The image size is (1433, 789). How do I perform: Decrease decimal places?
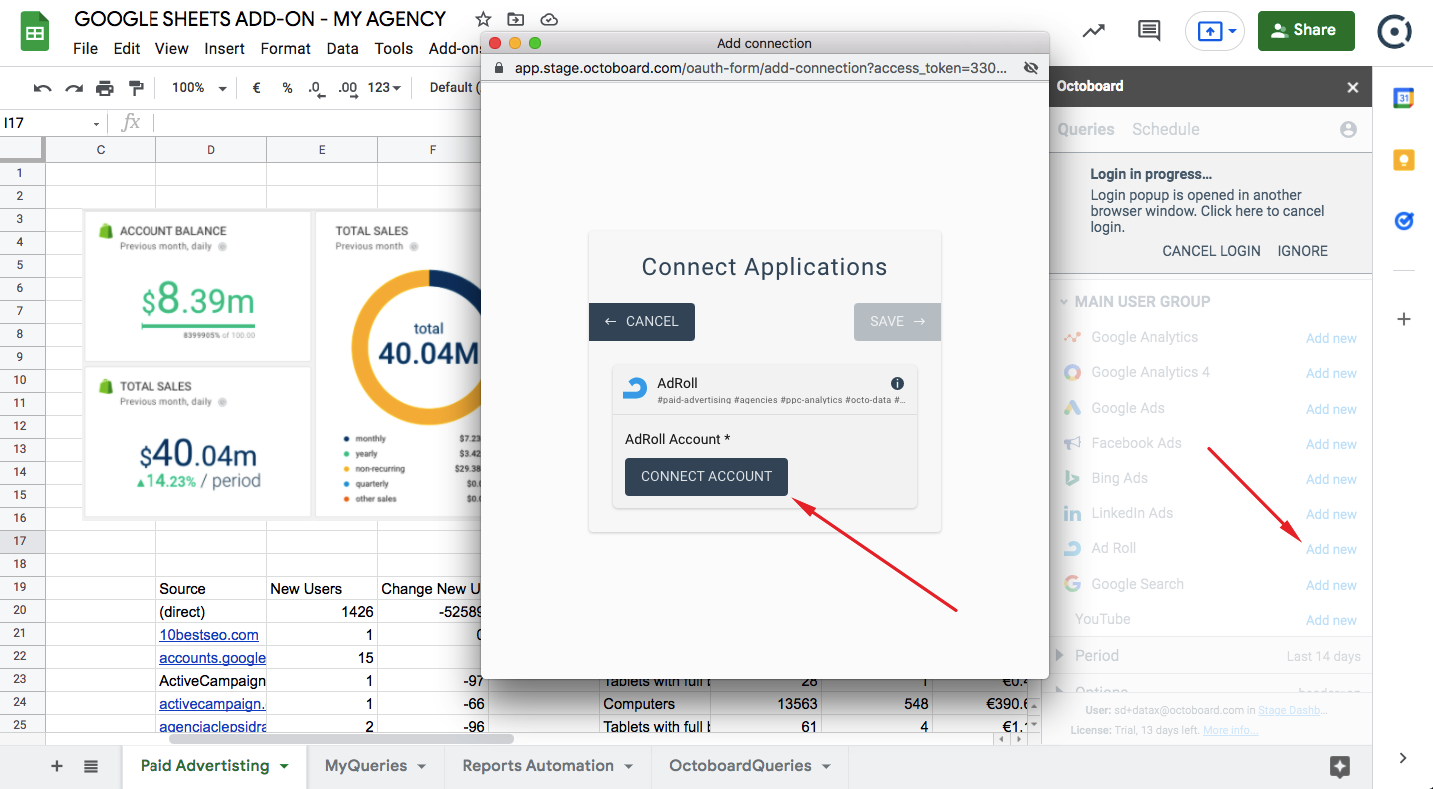tap(316, 88)
